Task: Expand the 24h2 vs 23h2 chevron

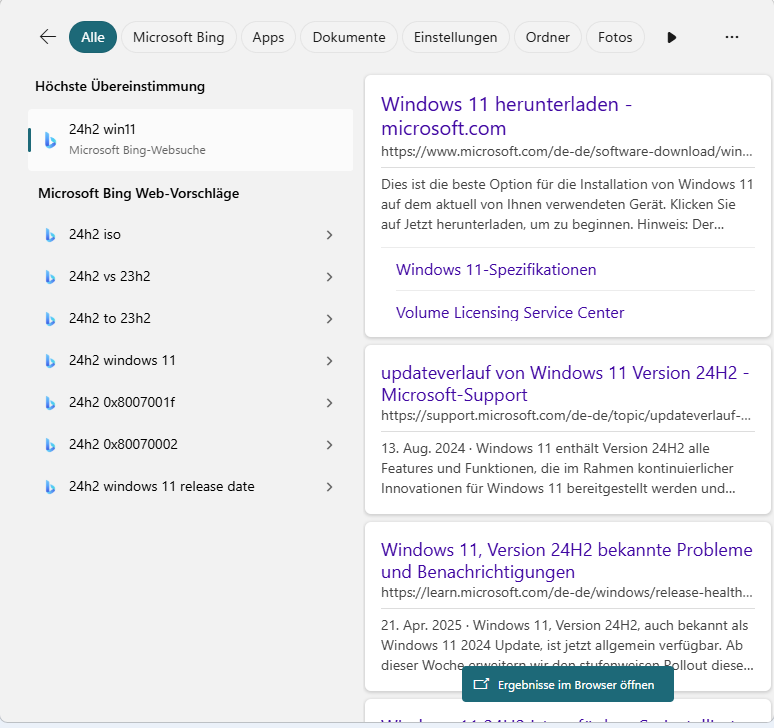Action: 330,277
